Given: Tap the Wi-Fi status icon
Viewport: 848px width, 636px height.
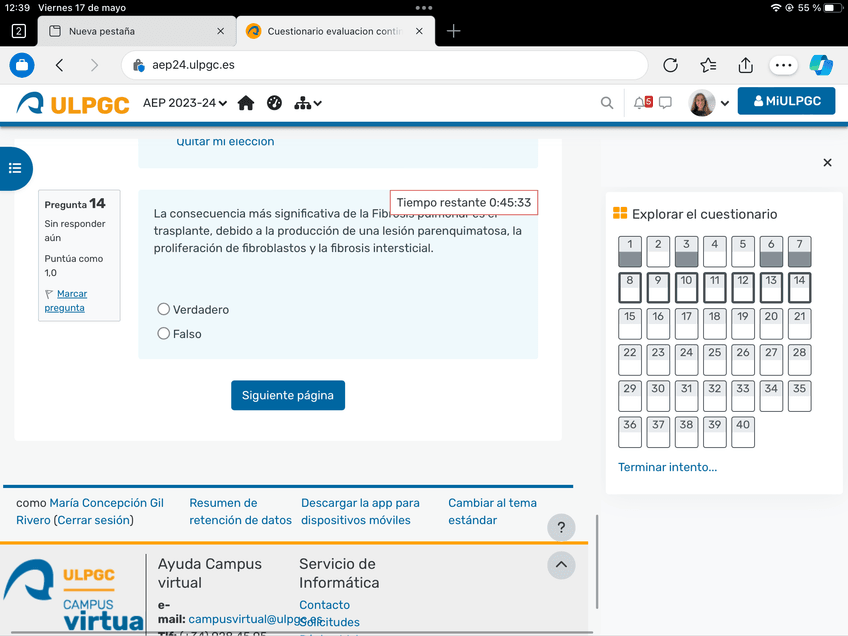Looking at the screenshot, I should pyautogui.click(x=776, y=8).
